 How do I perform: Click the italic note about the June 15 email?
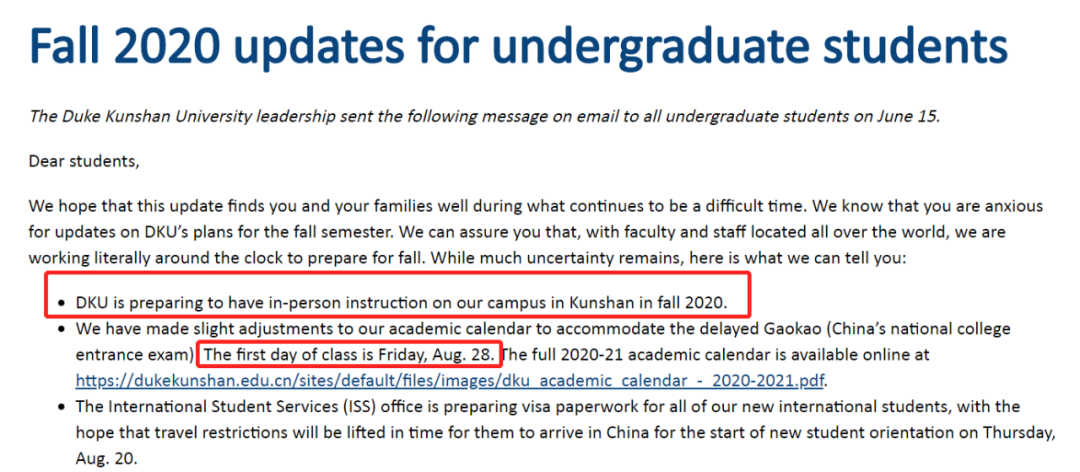484,116
